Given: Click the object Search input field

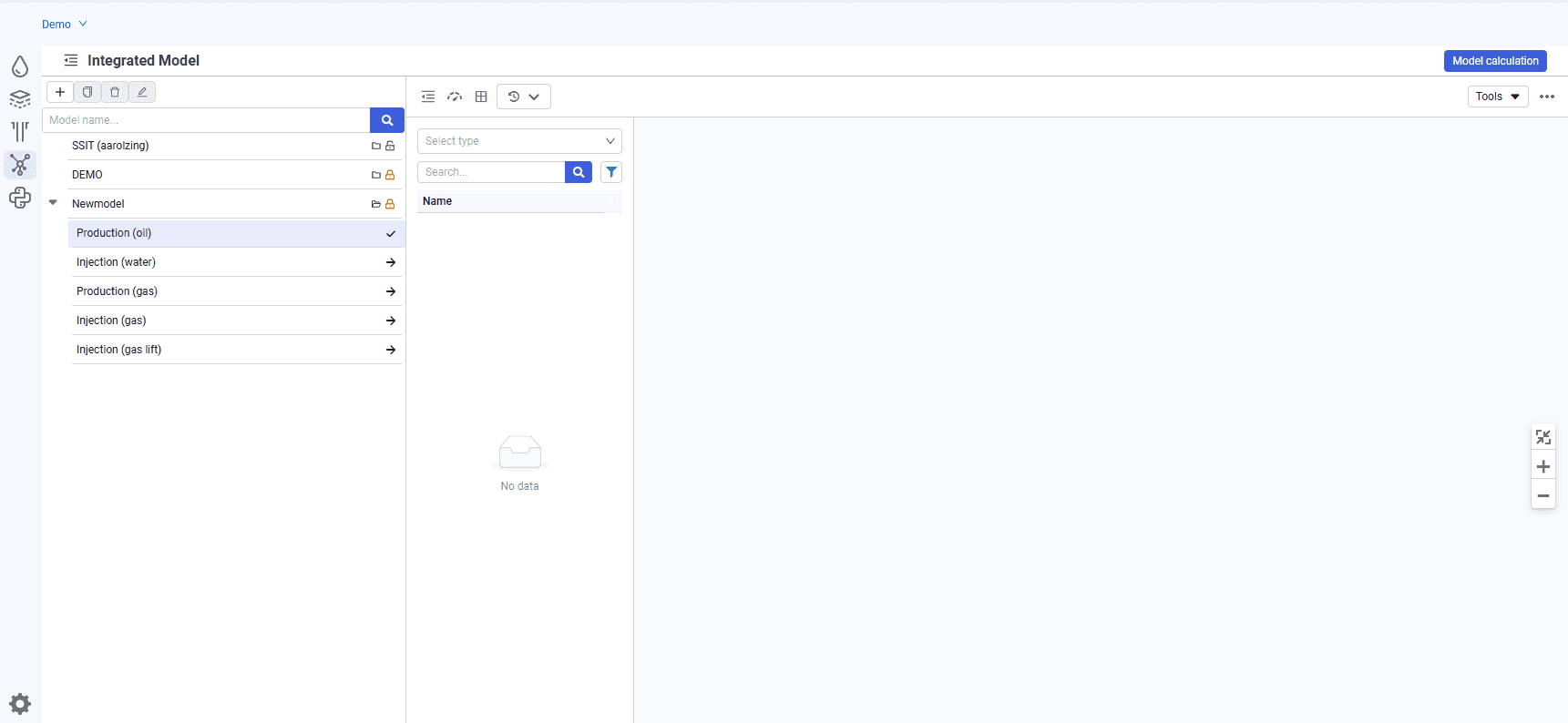Looking at the screenshot, I should [x=491, y=172].
